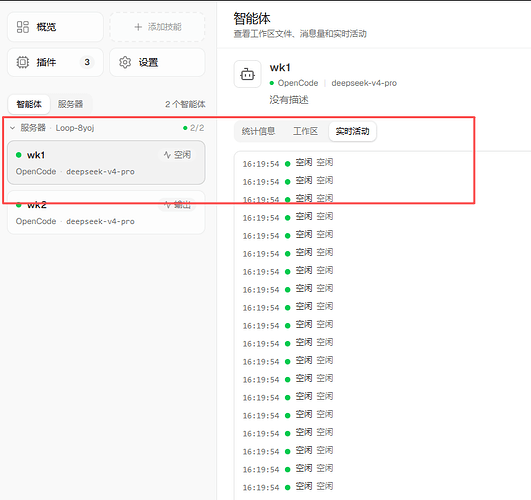Click the 添加技能 button
The width and height of the screenshot is (531, 500).
[157, 27]
